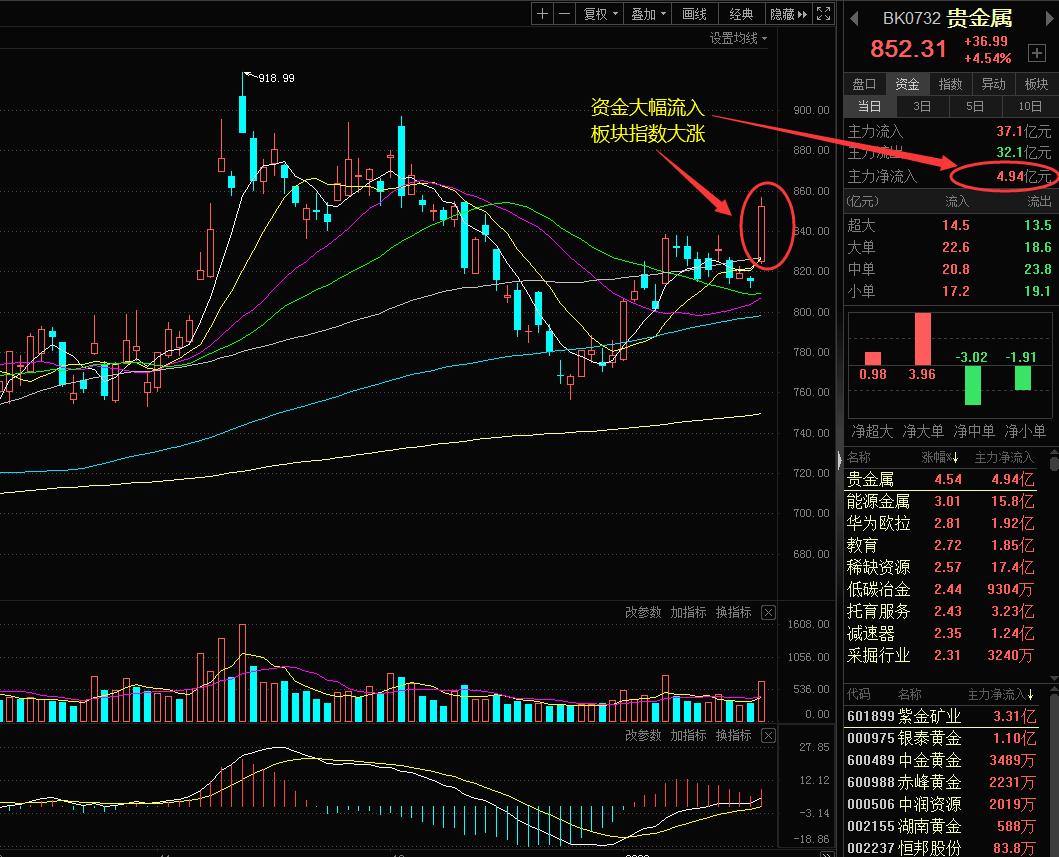This screenshot has width=1059, height=857.
Task: Click 改参数 in volume panel
Action: pyautogui.click(x=642, y=613)
